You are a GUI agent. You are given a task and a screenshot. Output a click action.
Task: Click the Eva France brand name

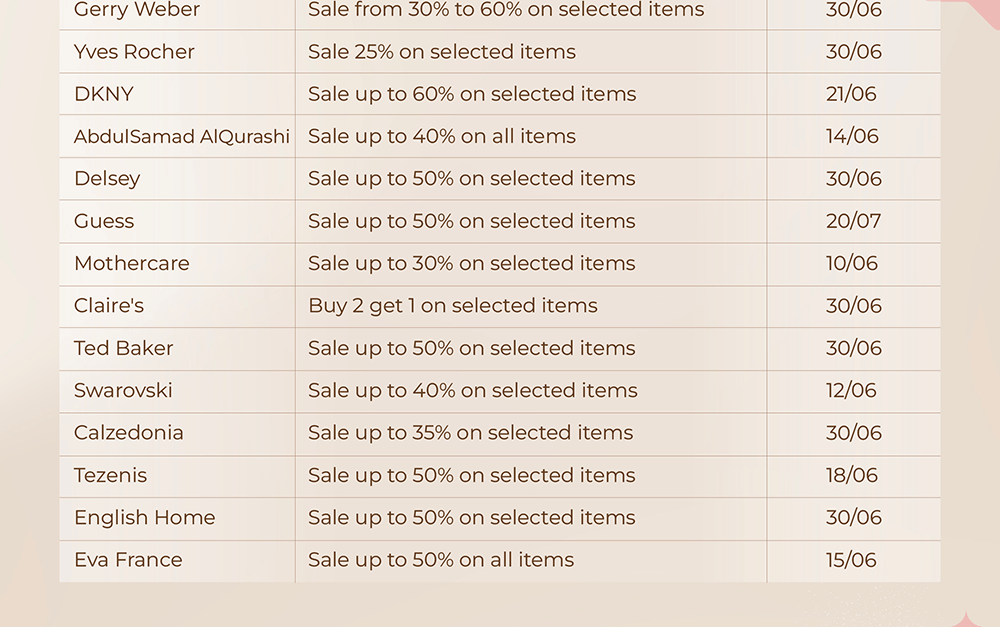tap(128, 559)
